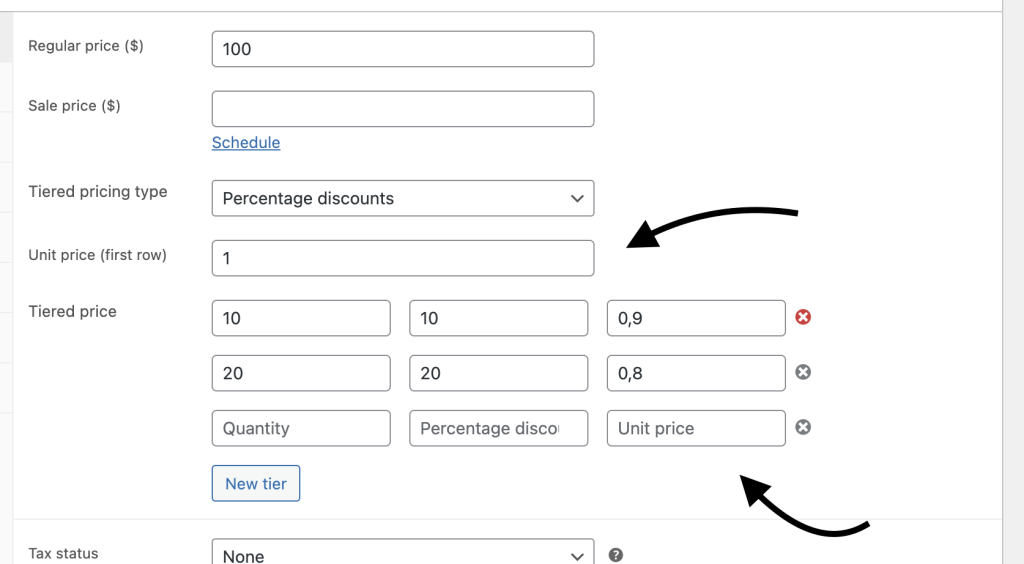The image size is (1024, 564).
Task: Expand the Tax status dropdown
Action: coord(403,555)
